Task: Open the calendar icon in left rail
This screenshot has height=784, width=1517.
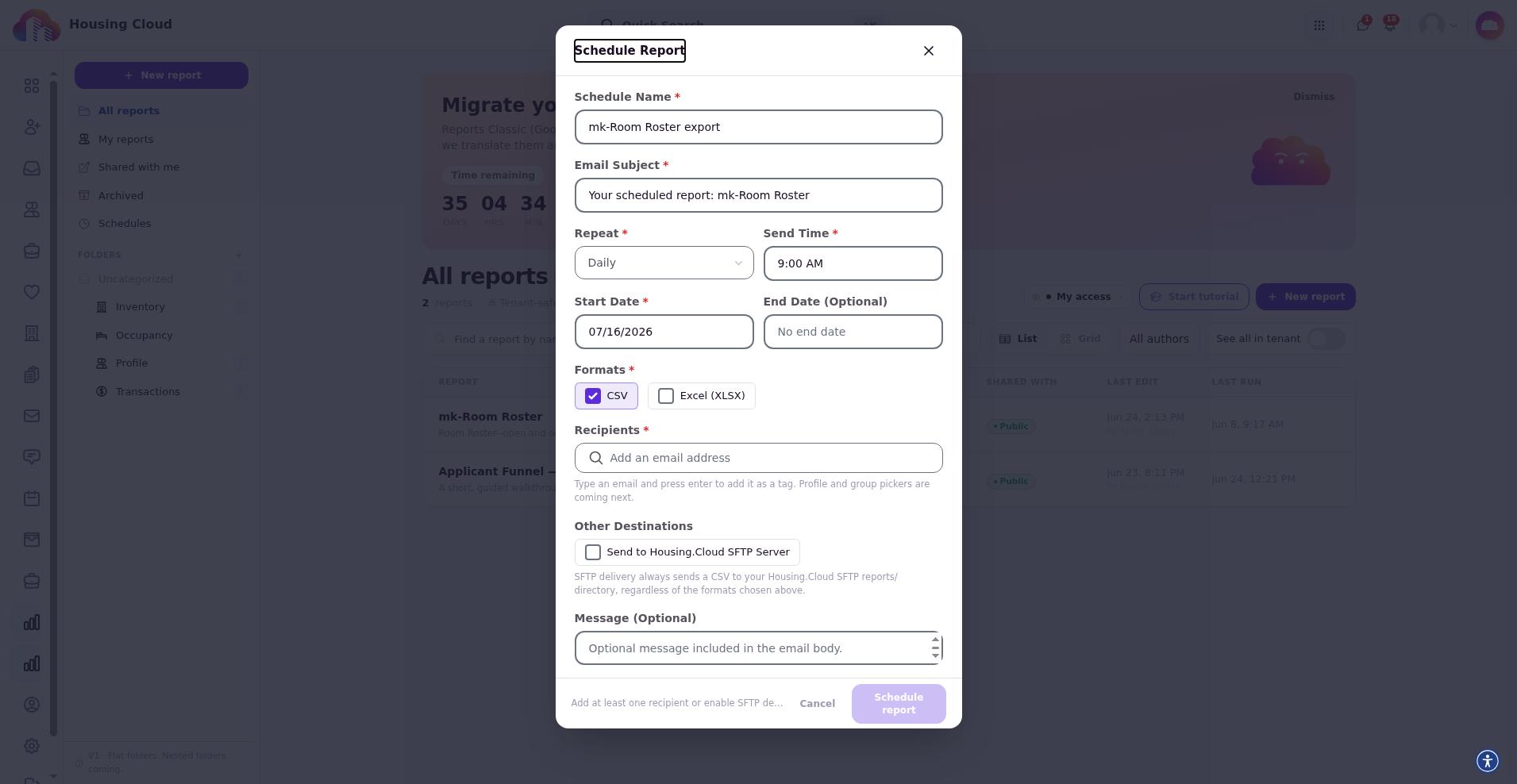Action: click(x=32, y=498)
